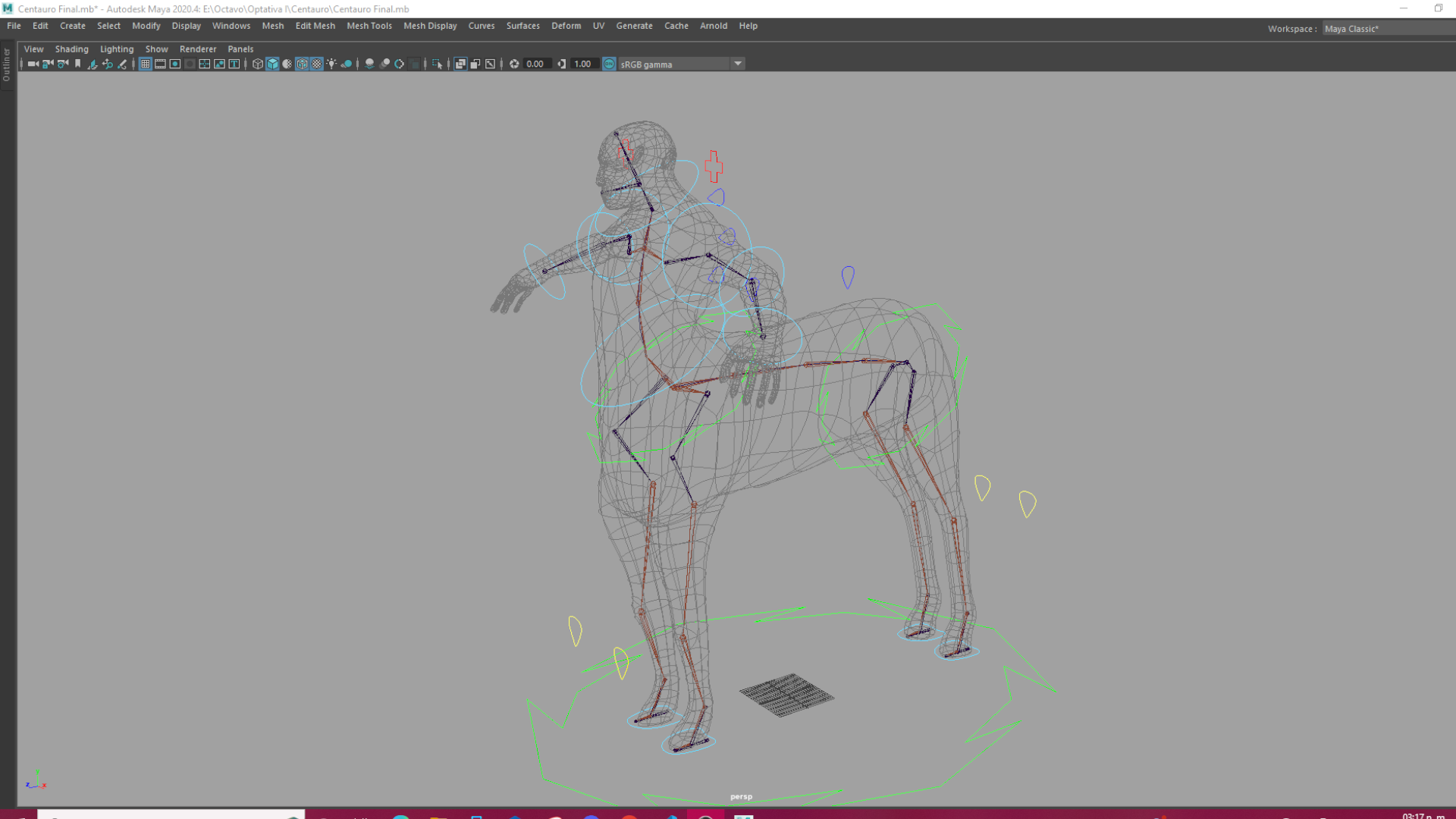1456x819 pixels.
Task: Toggle the Film Gate display
Action: pos(160,64)
